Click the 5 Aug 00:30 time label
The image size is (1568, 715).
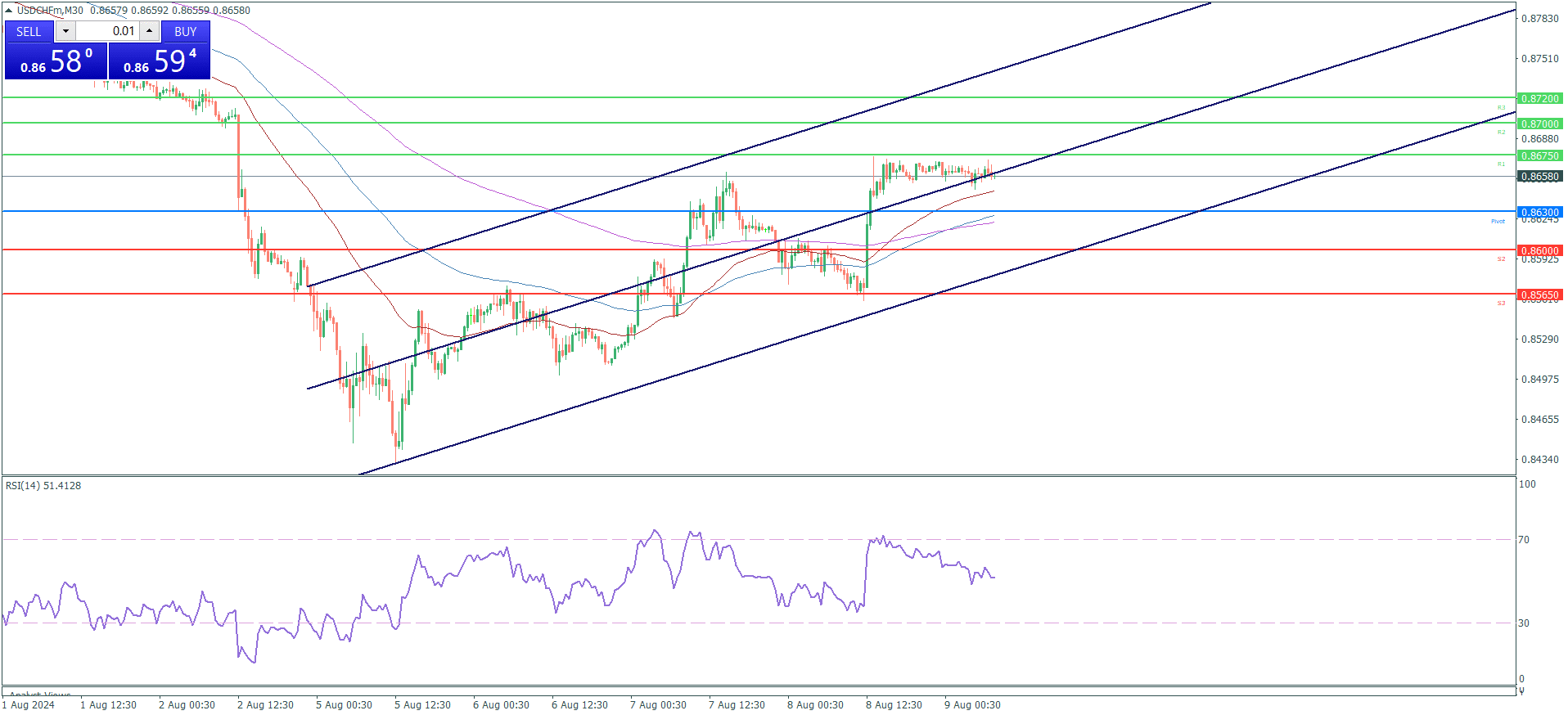coord(344,705)
